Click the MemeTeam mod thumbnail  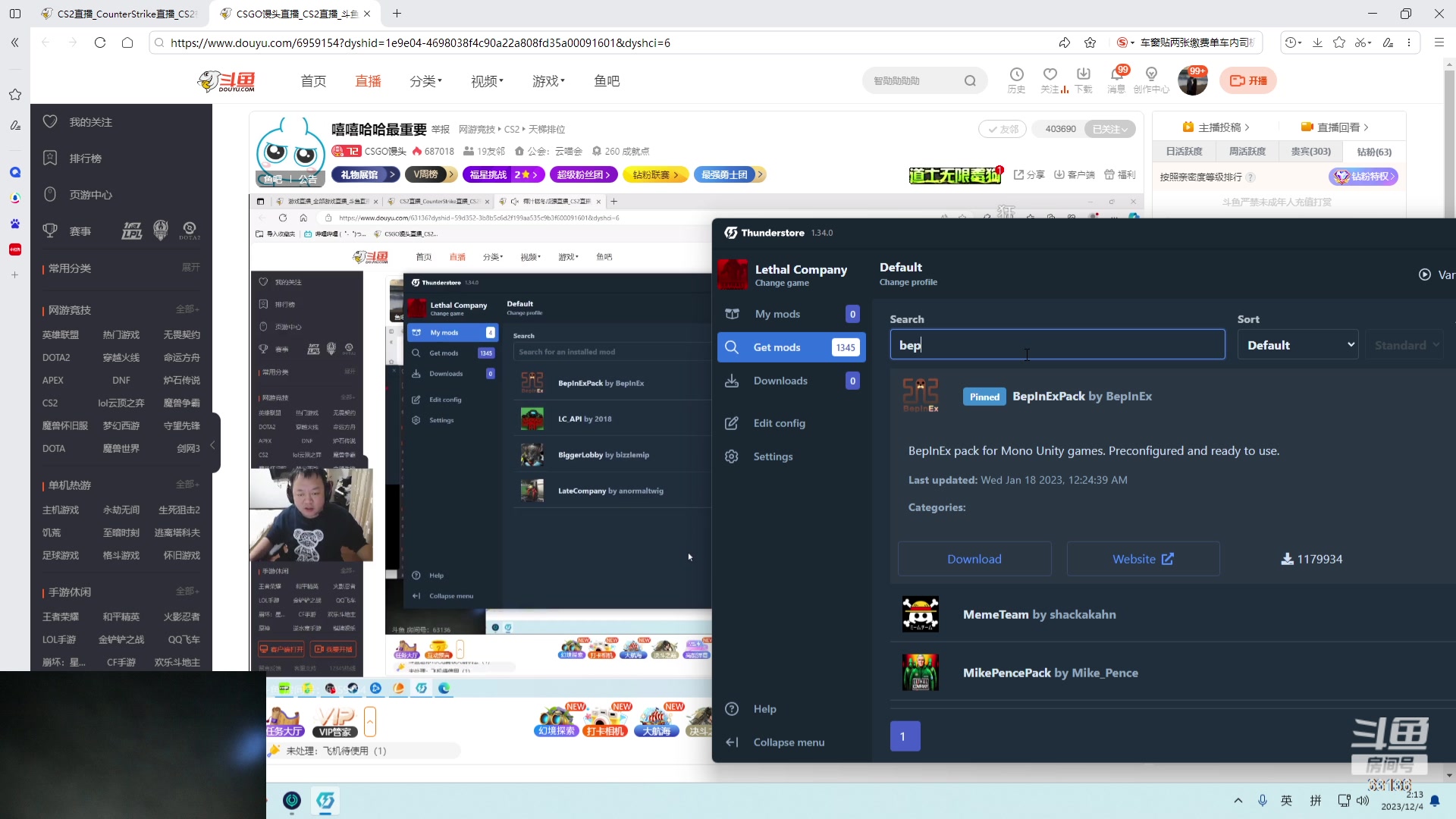point(921,614)
